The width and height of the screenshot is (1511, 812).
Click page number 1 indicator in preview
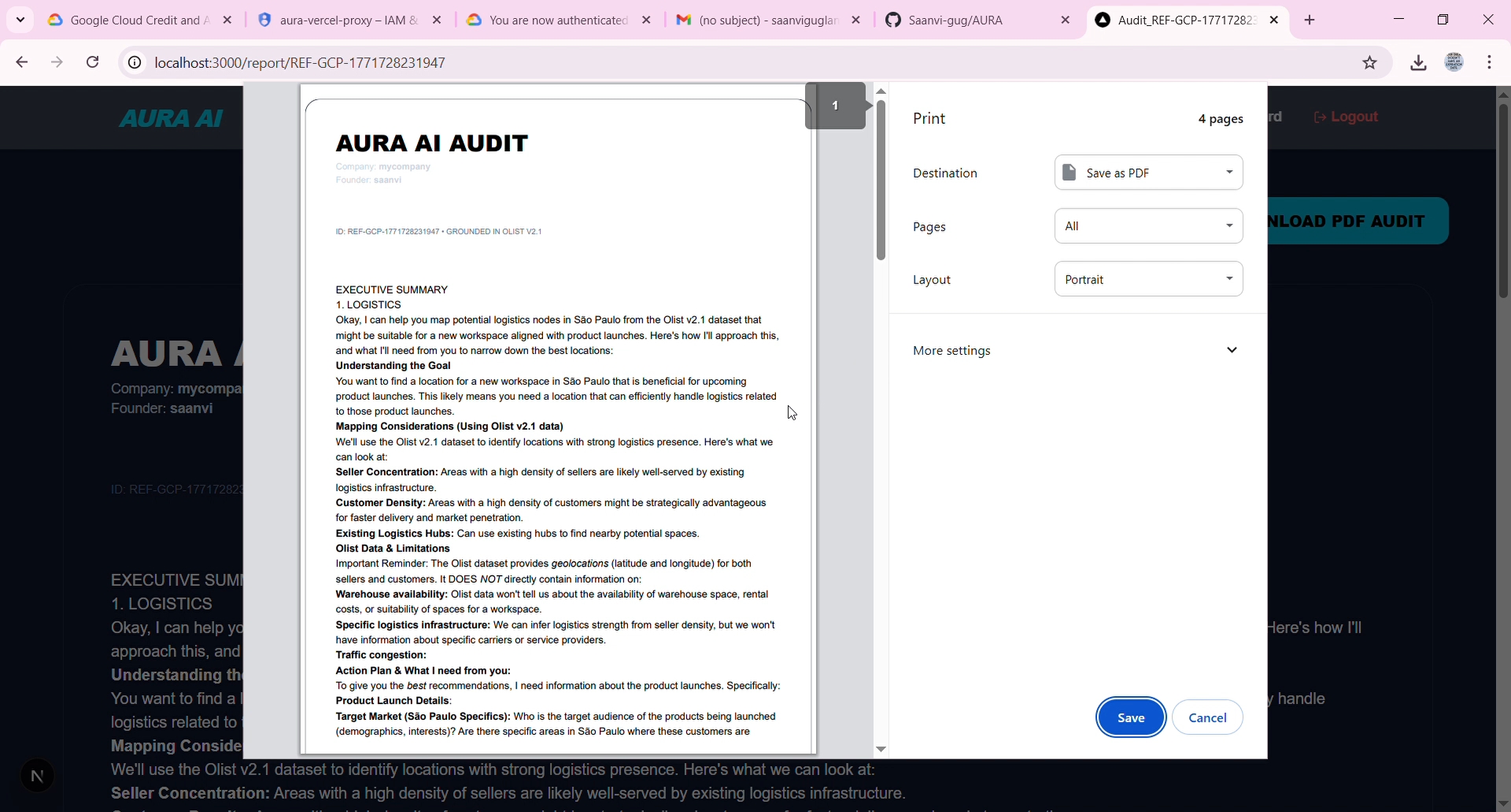(x=835, y=105)
